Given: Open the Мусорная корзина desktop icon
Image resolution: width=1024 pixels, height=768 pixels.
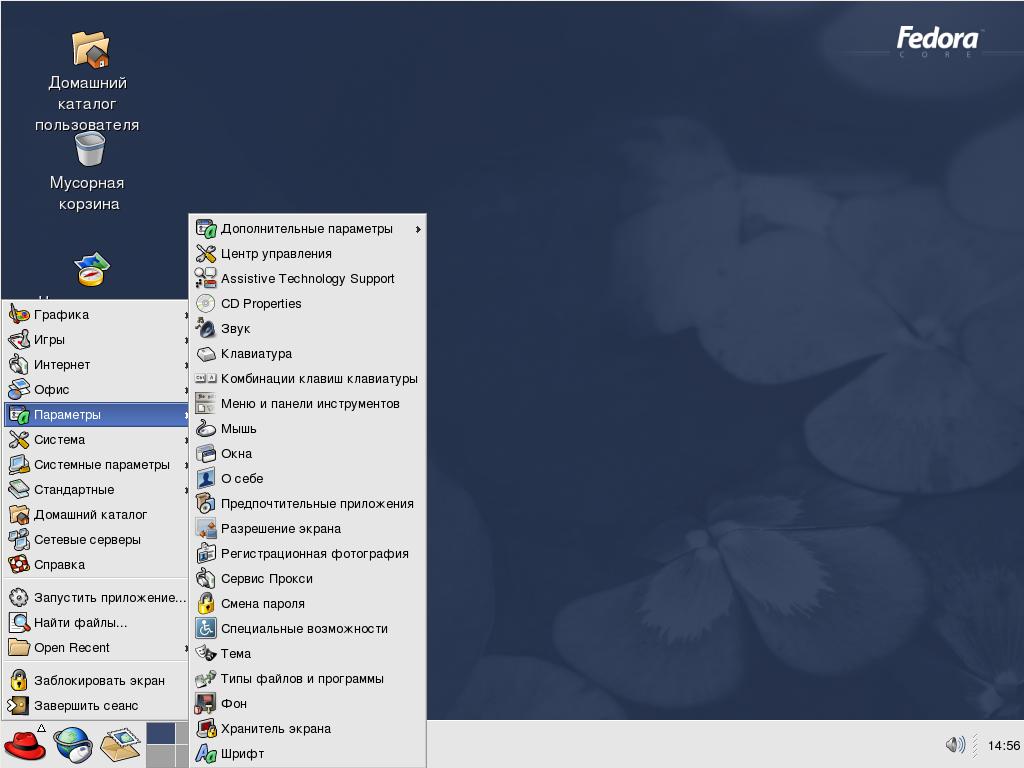Looking at the screenshot, I should (x=89, y=149).
